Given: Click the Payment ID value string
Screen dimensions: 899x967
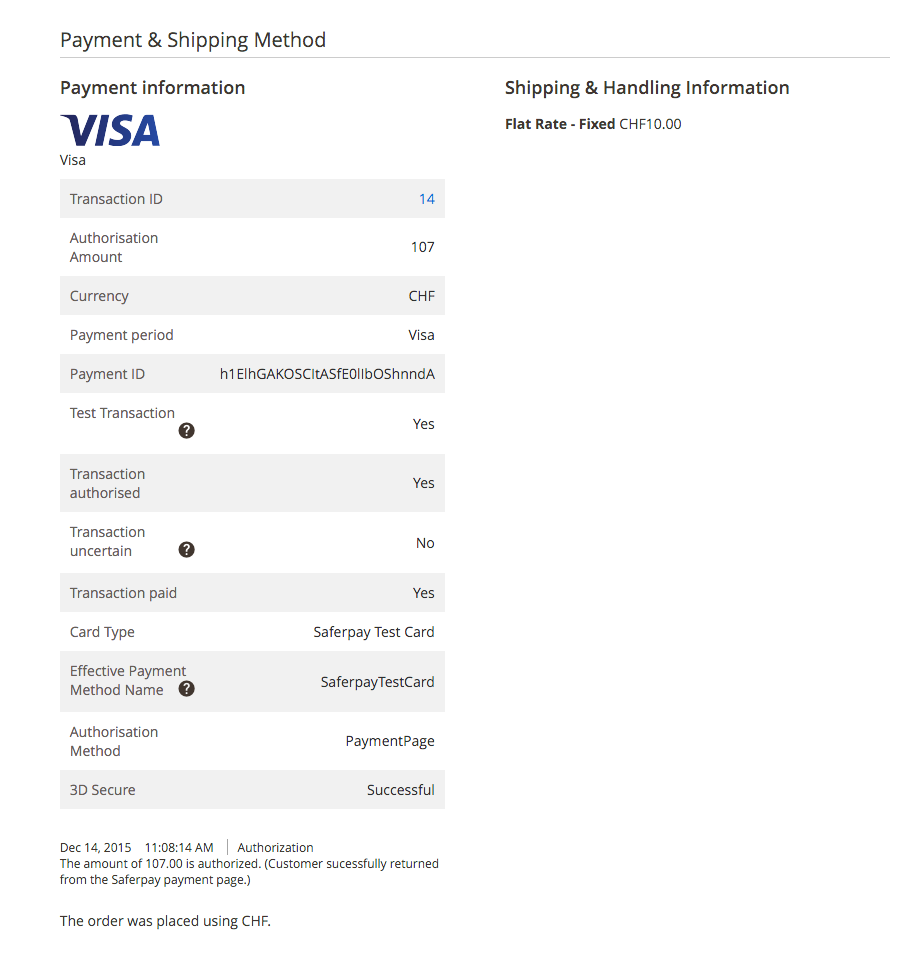Looking at the screenshot, I should tap(327, 374).
